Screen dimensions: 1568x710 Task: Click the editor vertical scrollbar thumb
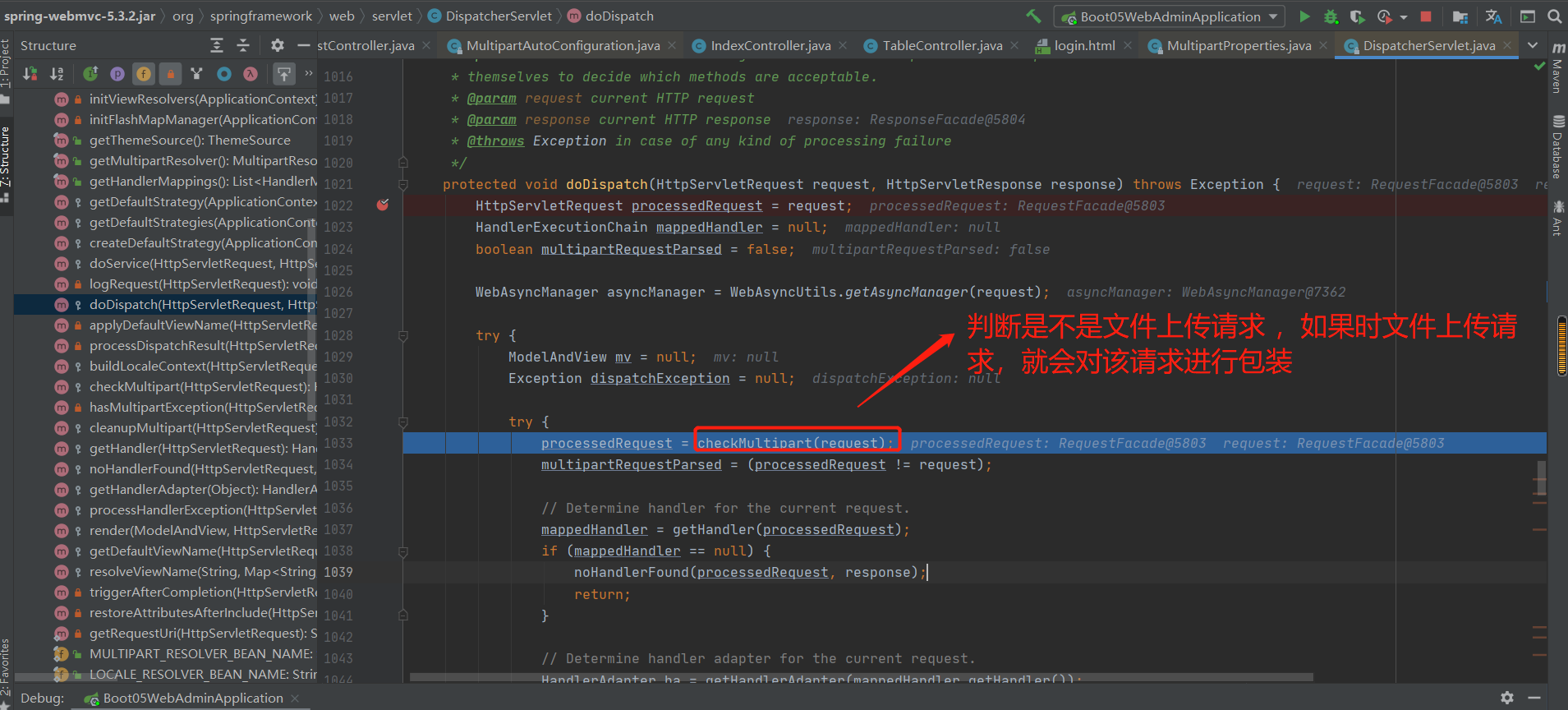point(1542,478)
